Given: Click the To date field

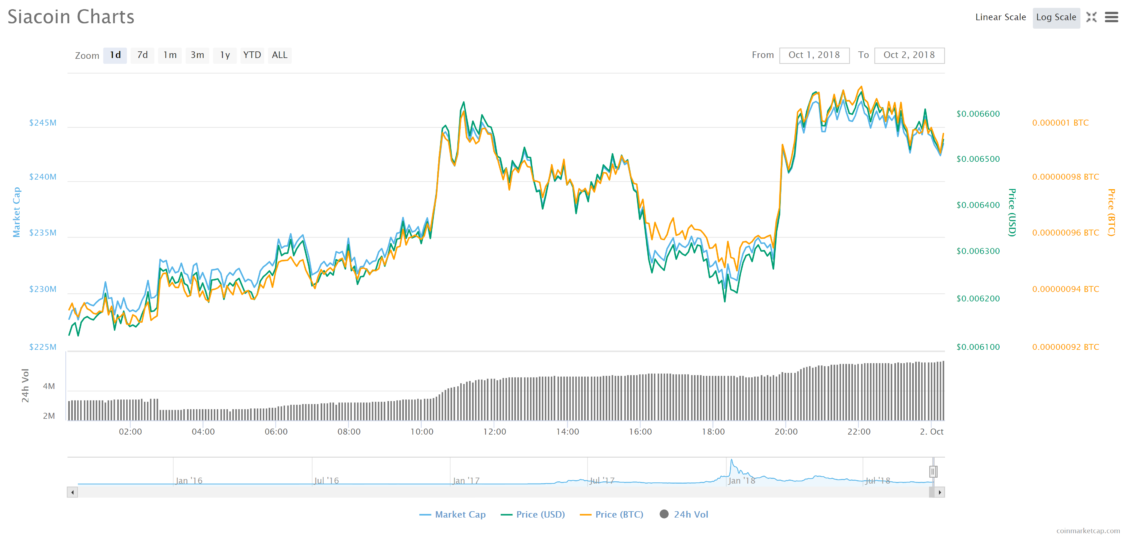Looking at the screenshot, I should tap(910, 55).
